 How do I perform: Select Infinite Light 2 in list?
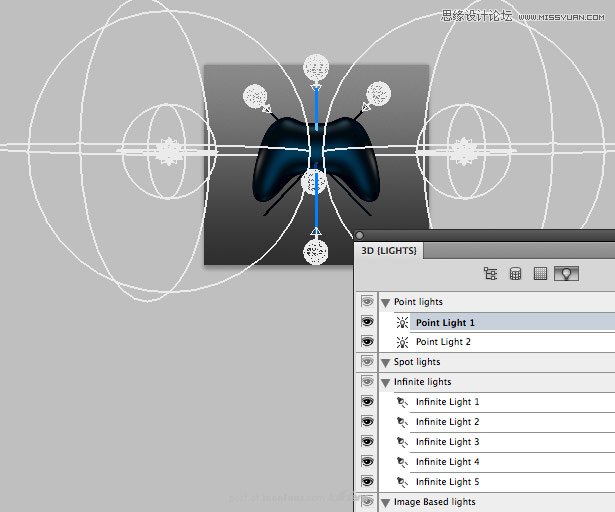point(448,422)
